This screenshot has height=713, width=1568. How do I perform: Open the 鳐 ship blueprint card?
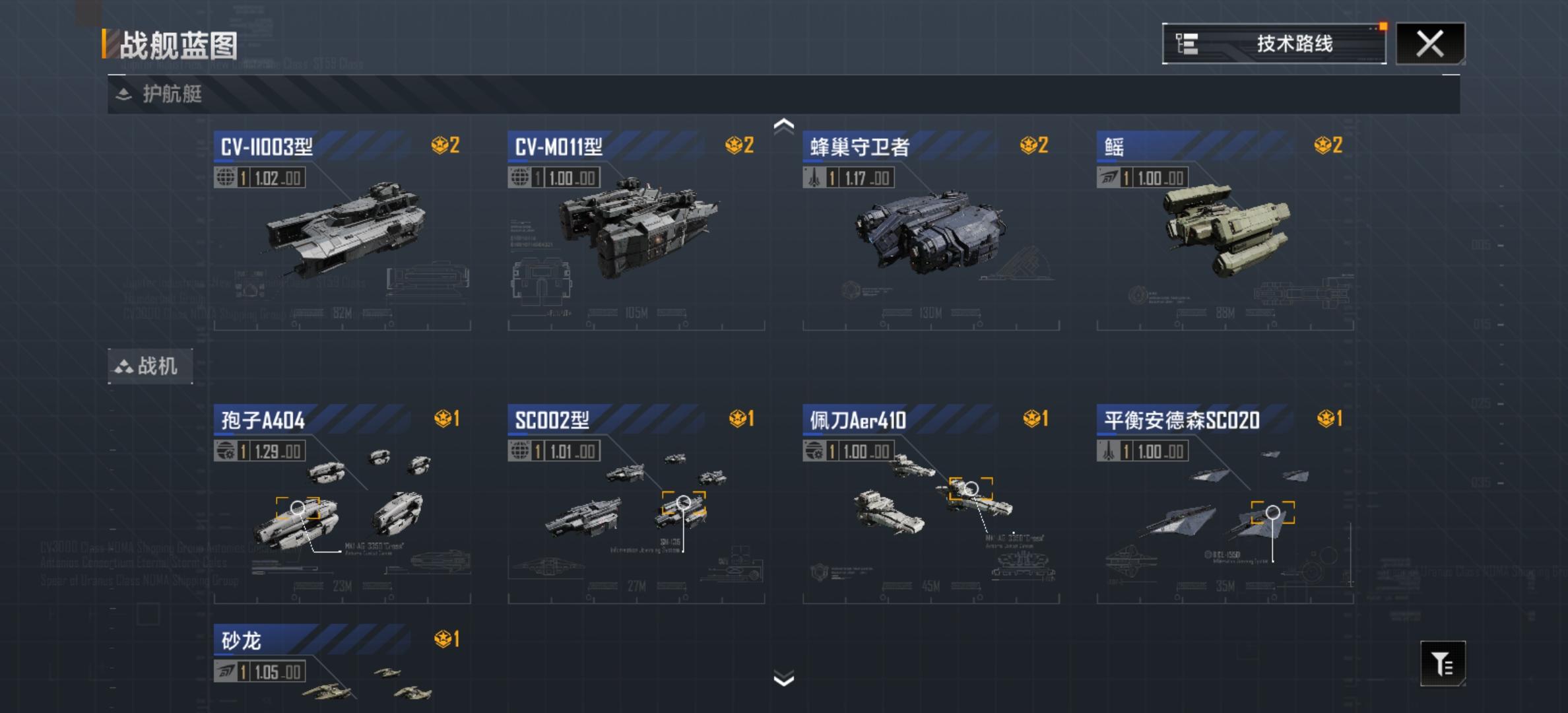click(x=1225, y=230)
